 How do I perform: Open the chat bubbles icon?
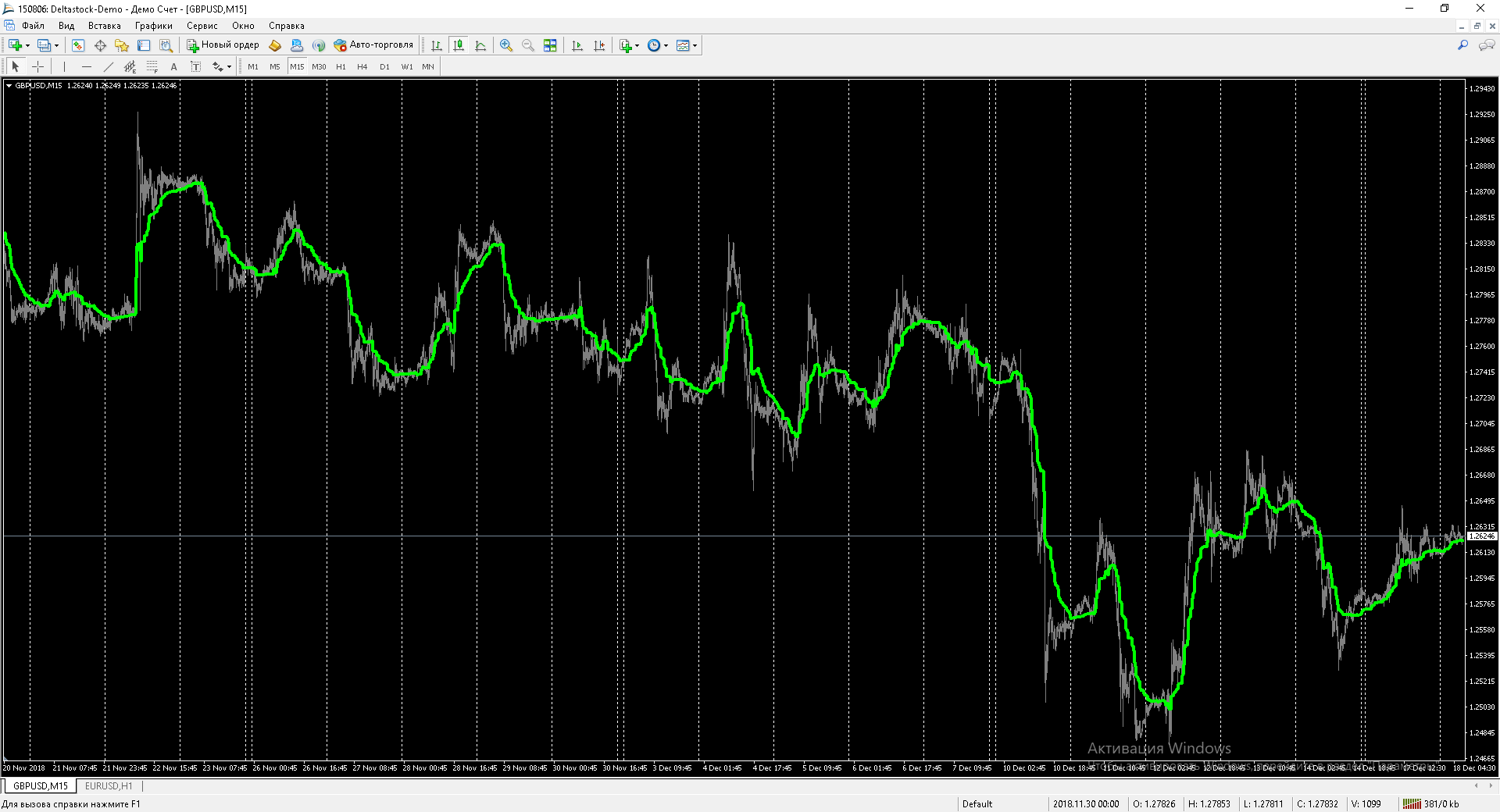point(1487,45)
